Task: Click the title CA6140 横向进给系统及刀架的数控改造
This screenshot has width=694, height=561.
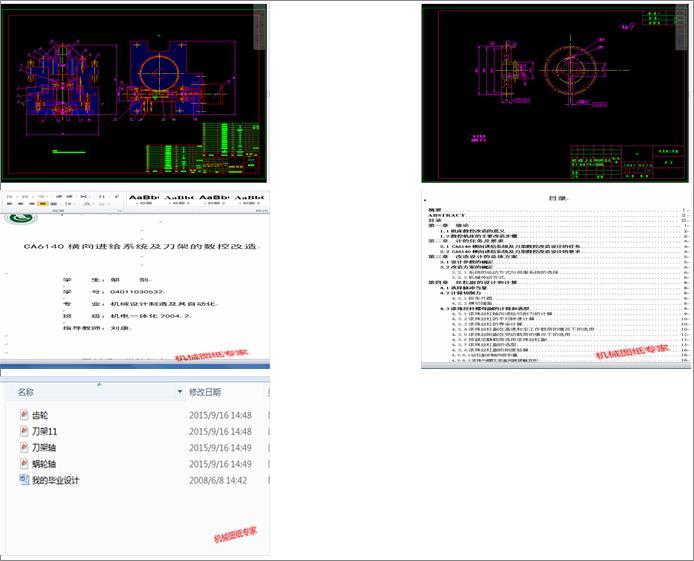Action: pos(140,246)
